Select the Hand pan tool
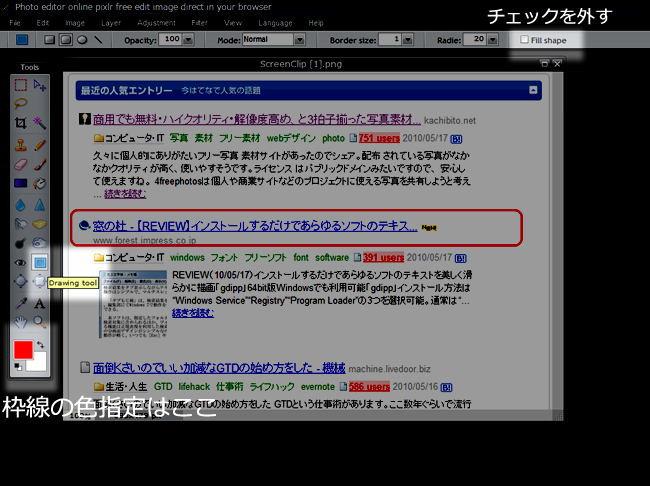Viewport: 650px width, 486px height. 21,322
